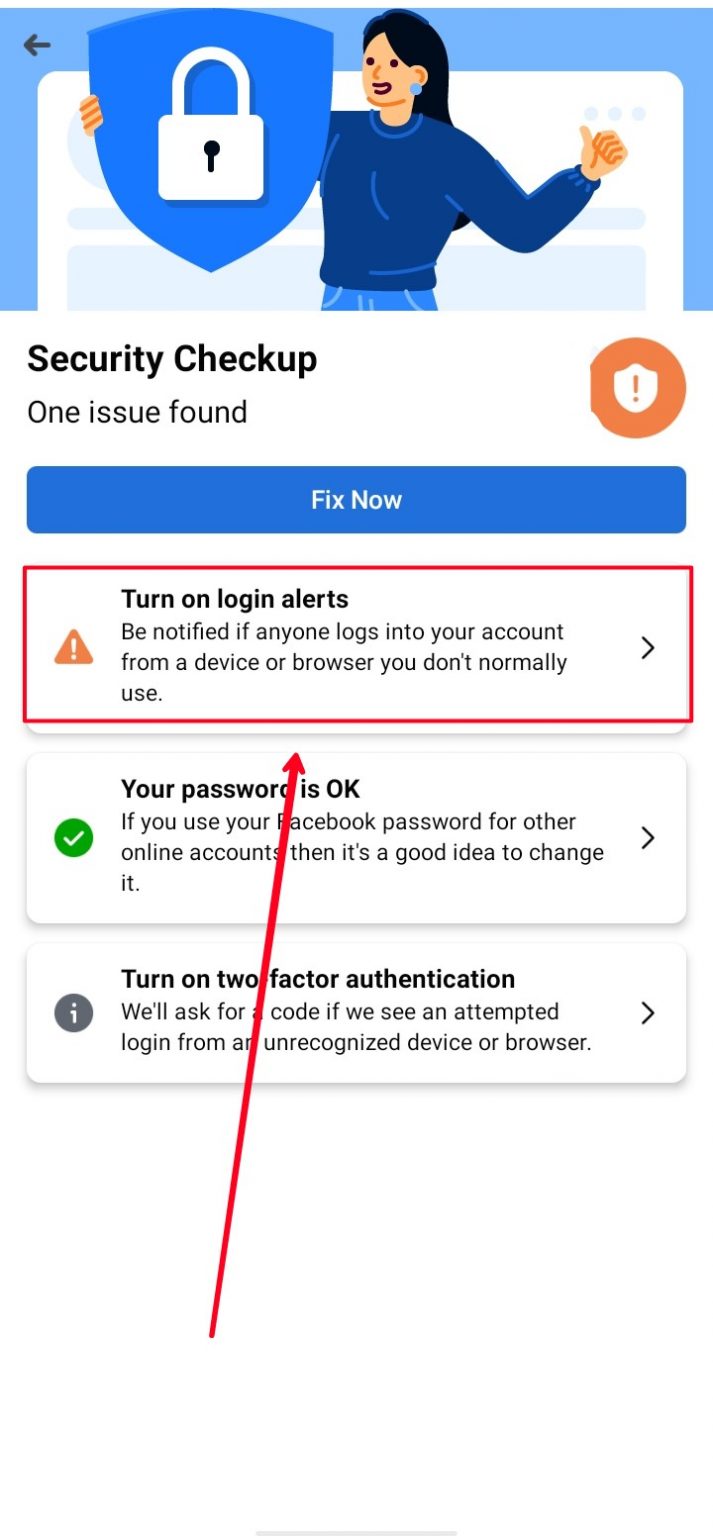Expand the two-factor authentication chevron
The width and height of the screenshot is (713, 1536).
click(x=648, y=1013)
